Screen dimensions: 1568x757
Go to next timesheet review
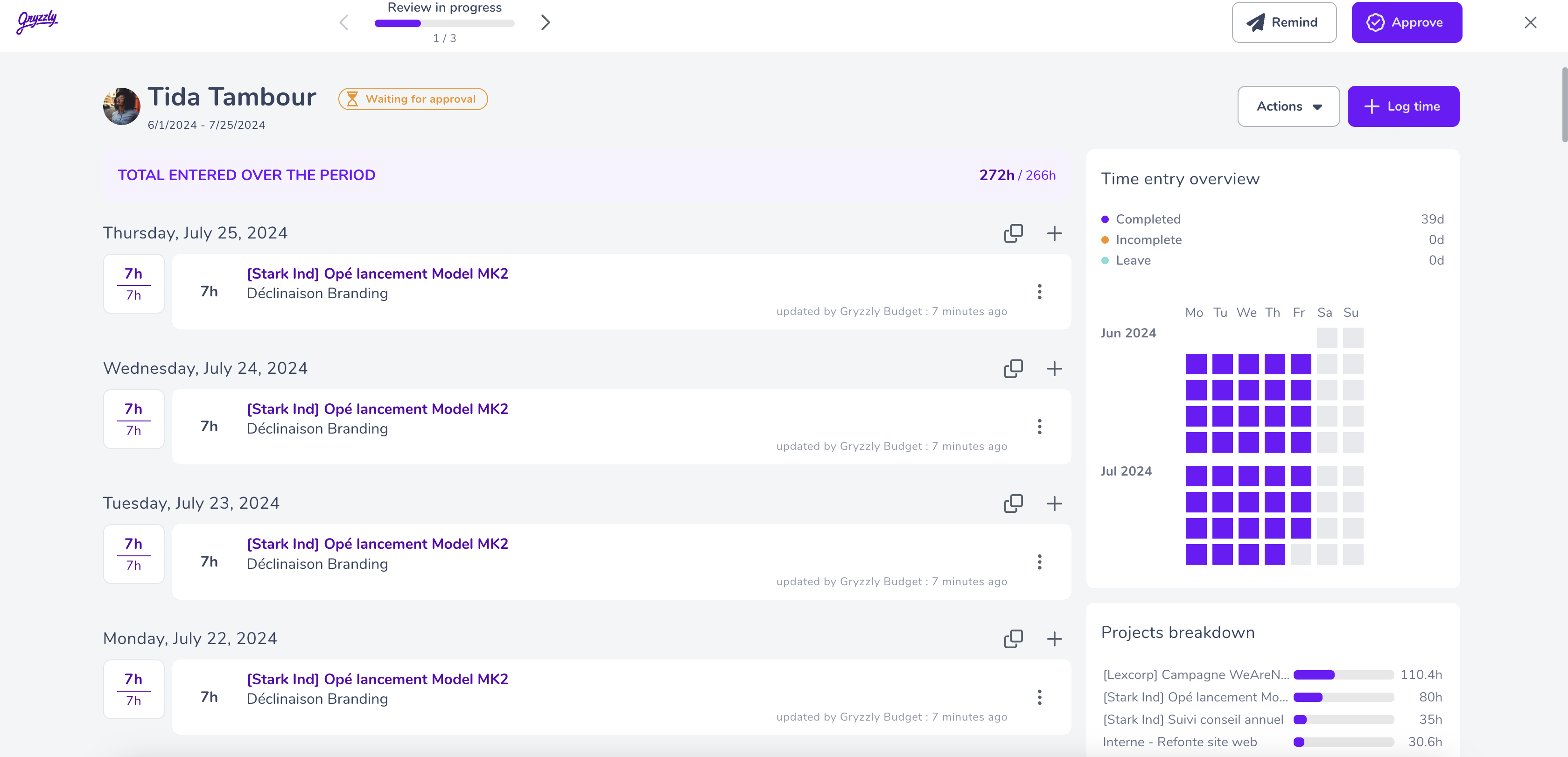click(x=546, y=22)
